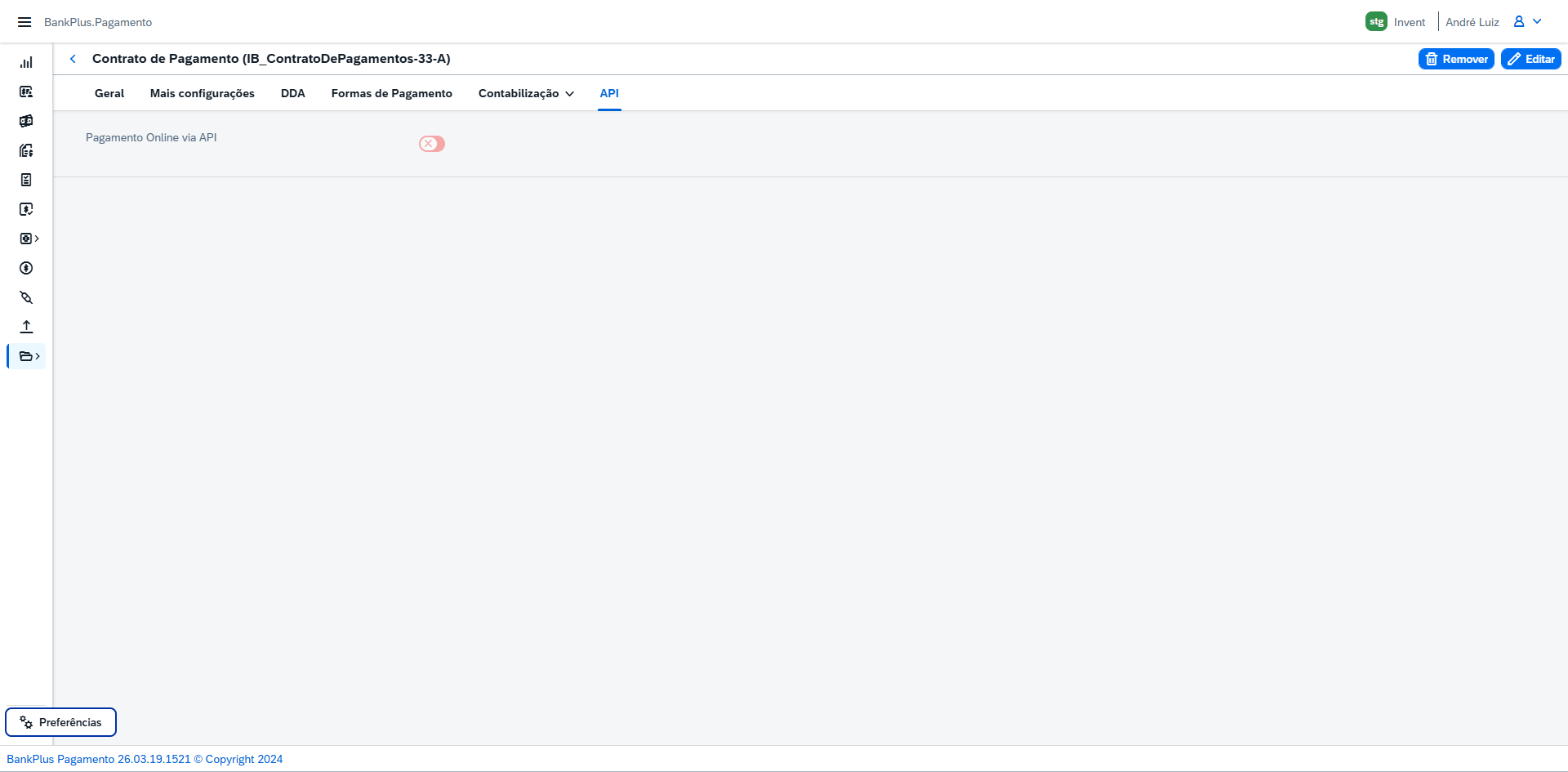Screen dimensions: 1568x772
Task: Open the payment approved receipt sidebar icon
Action: click(x=26, y=209)
